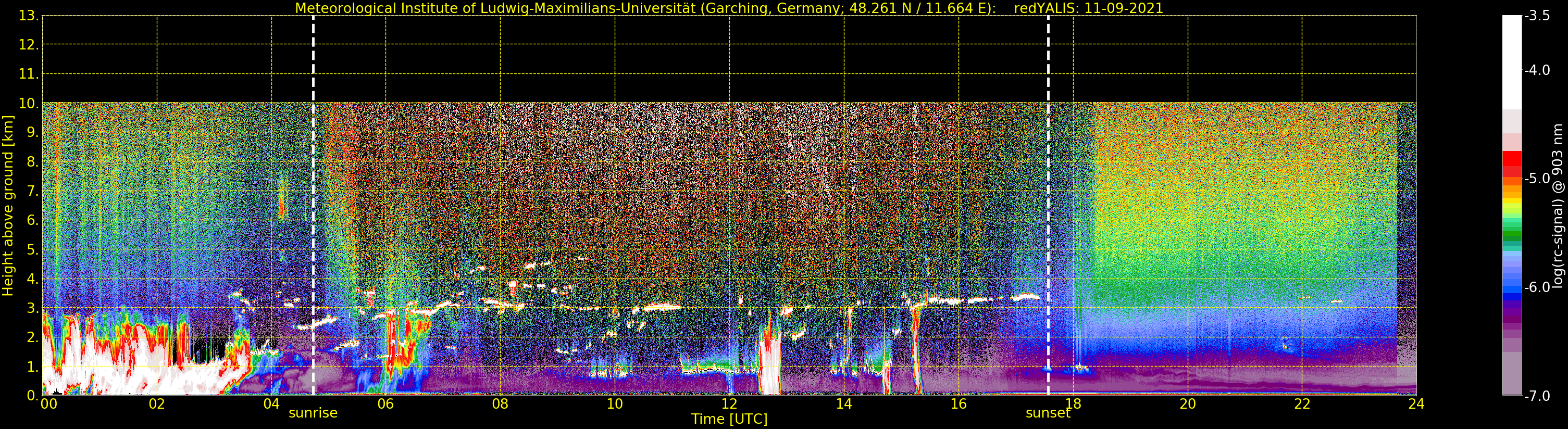Click the '22' tick on the time axis
Viewport: 1568px width, 429px height.
[x=1302, y=403]
